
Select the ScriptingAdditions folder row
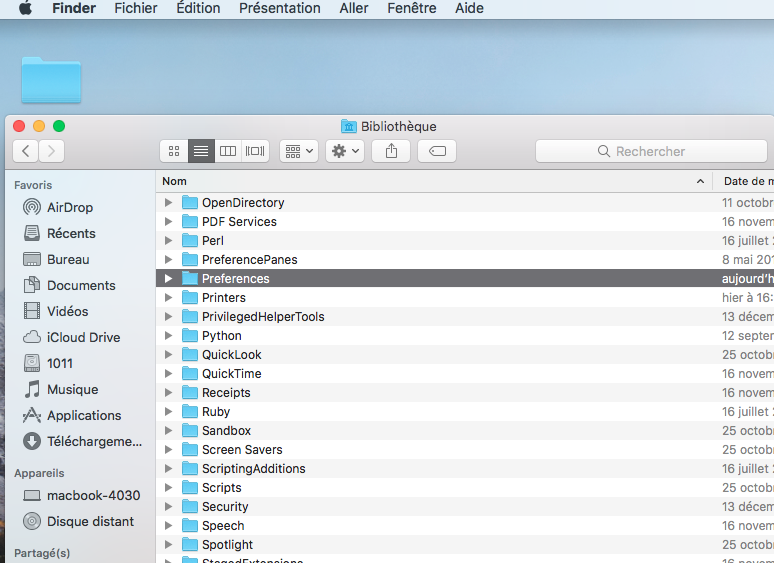pos(465,468)
